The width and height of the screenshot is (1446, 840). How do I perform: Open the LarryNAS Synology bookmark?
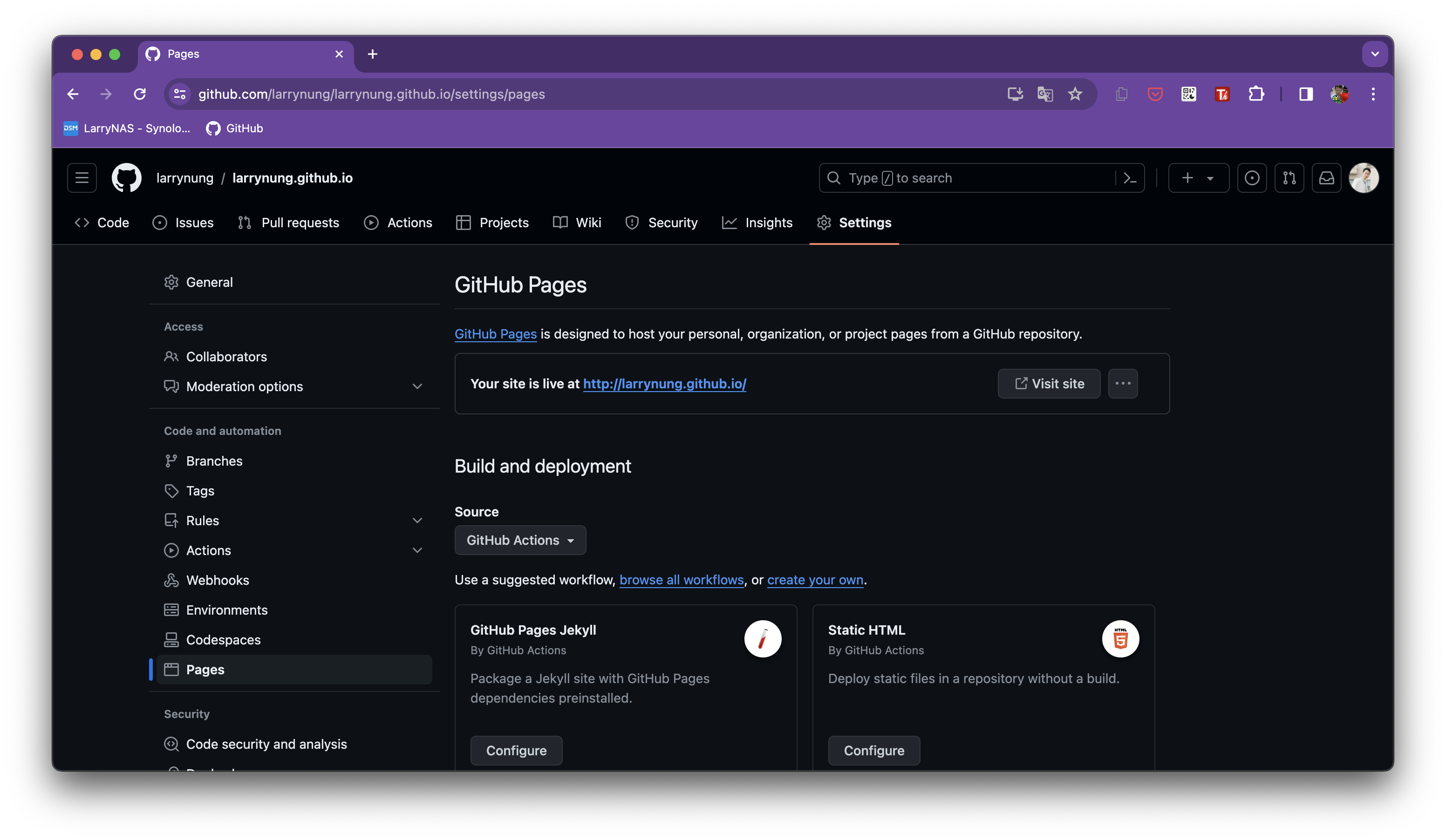point(127,129)
